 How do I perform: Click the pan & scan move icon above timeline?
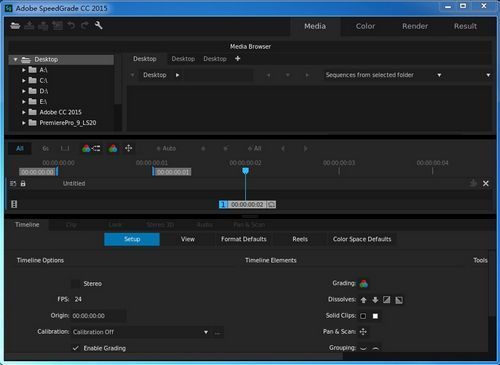[x=129, y=148]
